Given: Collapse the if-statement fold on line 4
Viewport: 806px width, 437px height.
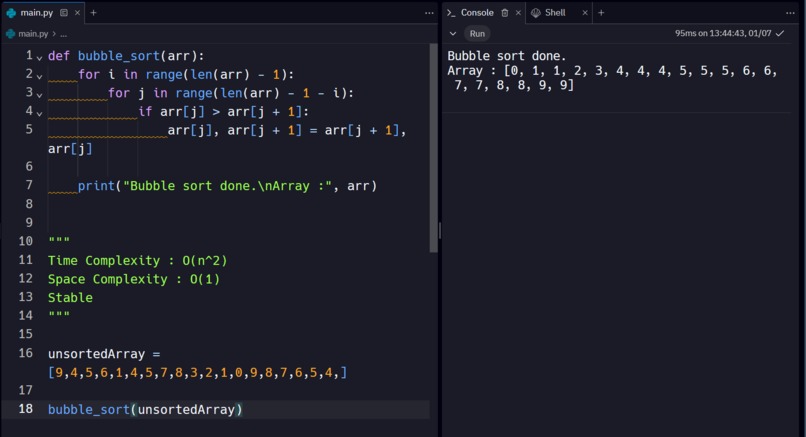Looking at the screenshot, I should (x=39, y=113).
